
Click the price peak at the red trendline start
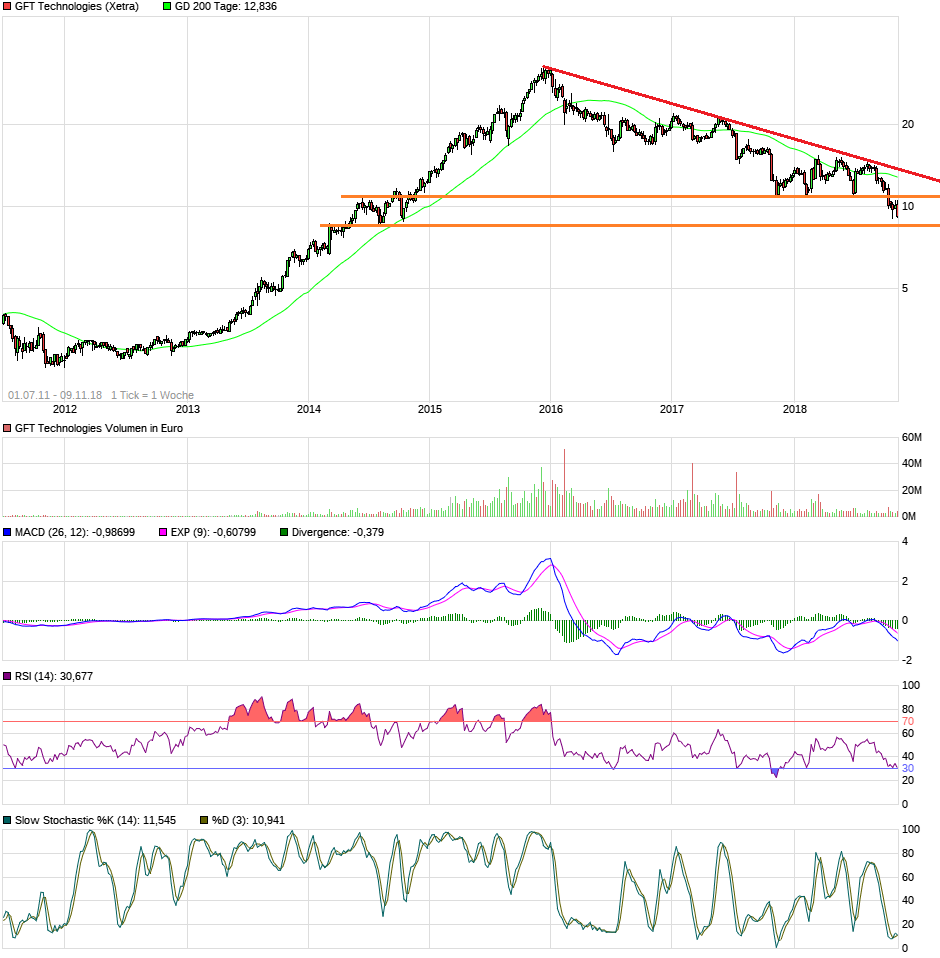(x=545, y=68)
